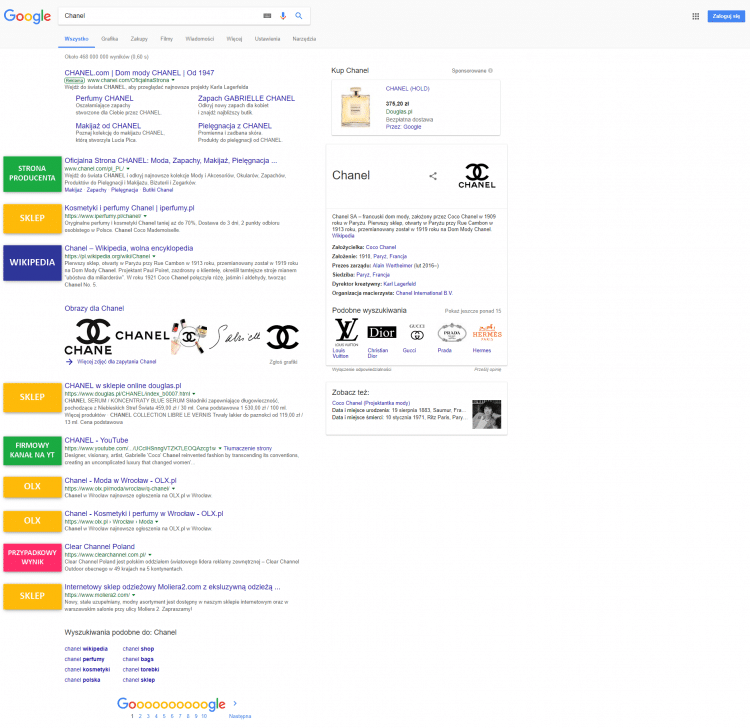Viewport: 750px width, 728px height.
Task: Click next page chevron after Google pagination logo
Action: pos(235,703)
